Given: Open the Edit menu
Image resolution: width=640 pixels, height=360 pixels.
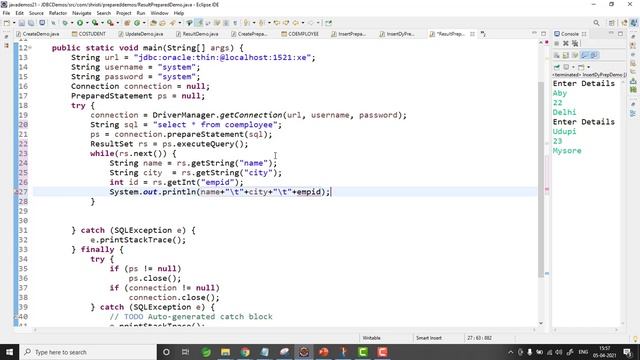Looking at the screenshot, I should coord(20,13).
